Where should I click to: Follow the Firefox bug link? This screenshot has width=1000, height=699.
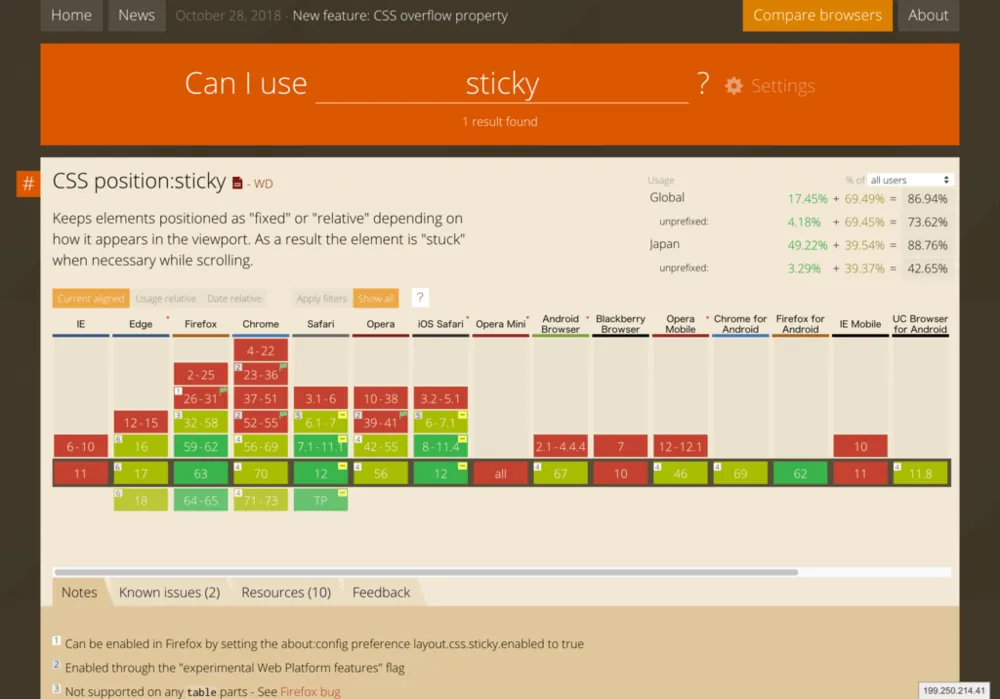310,691
